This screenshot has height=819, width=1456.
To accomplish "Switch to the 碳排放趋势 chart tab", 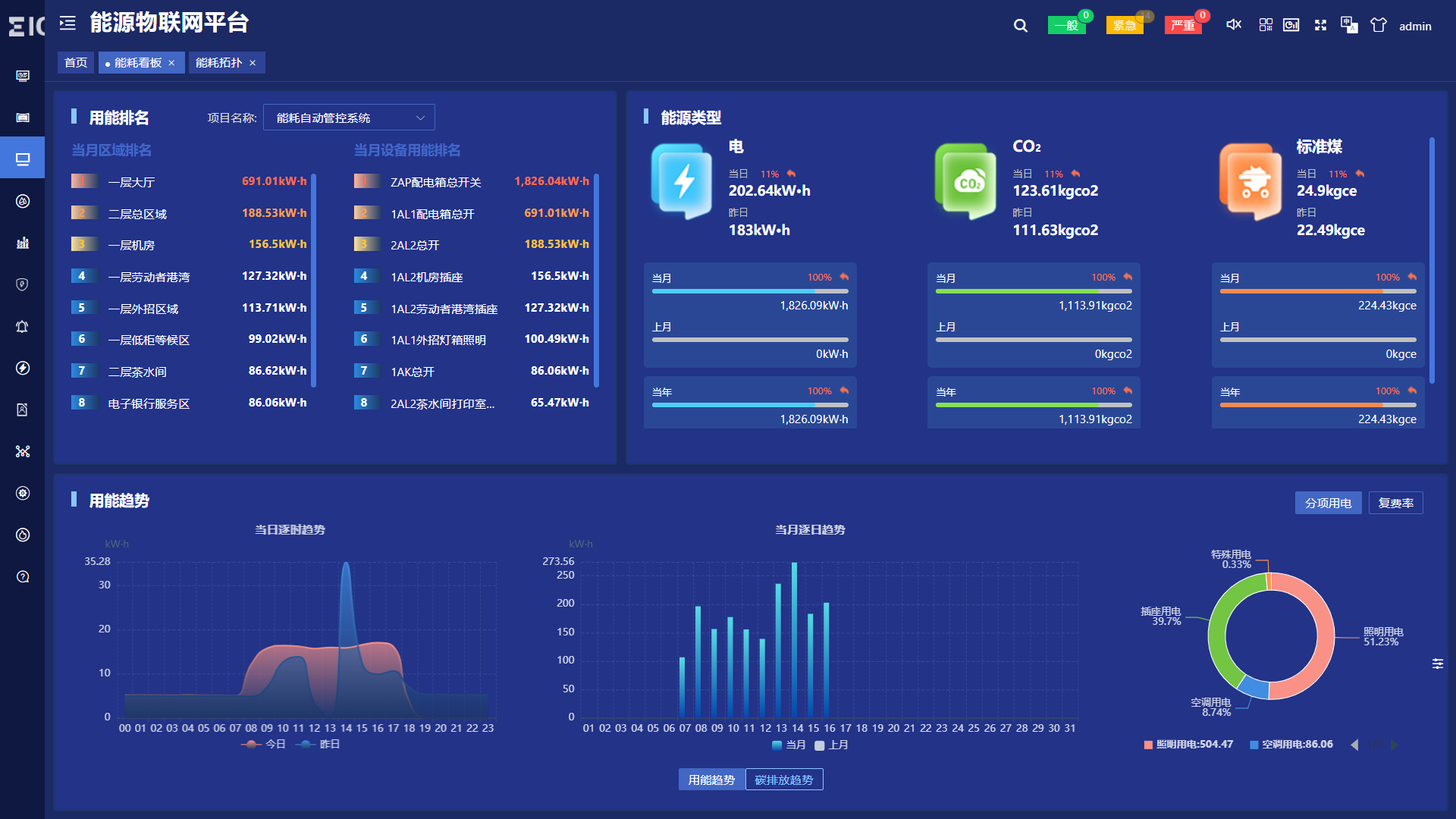I will tap(784, 780).
